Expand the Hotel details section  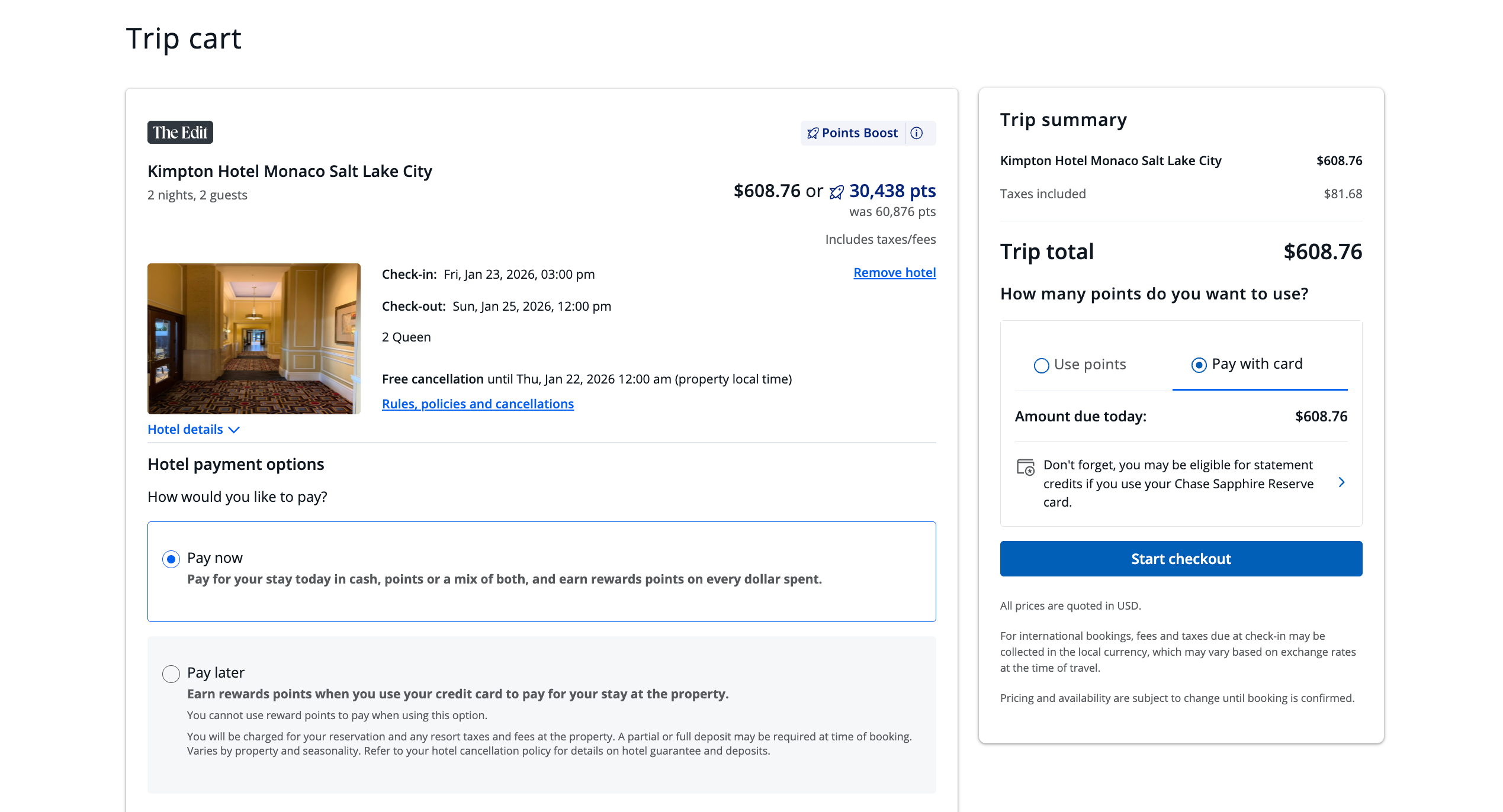pos(194,430)
